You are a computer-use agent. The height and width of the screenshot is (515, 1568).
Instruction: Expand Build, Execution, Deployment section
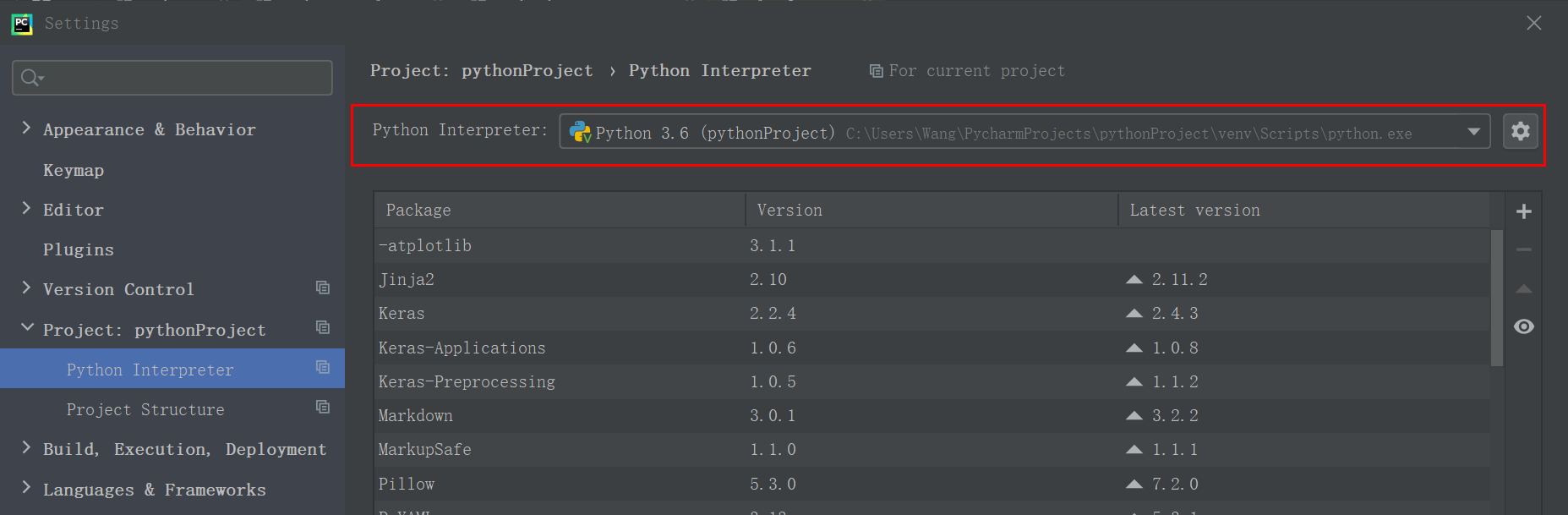tap(26, 447)
